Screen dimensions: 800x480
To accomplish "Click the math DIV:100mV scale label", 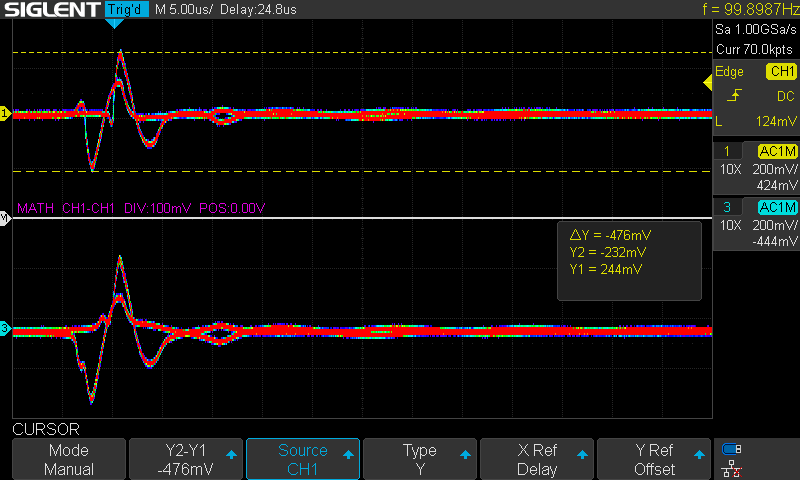I will (x=157, y=208).
